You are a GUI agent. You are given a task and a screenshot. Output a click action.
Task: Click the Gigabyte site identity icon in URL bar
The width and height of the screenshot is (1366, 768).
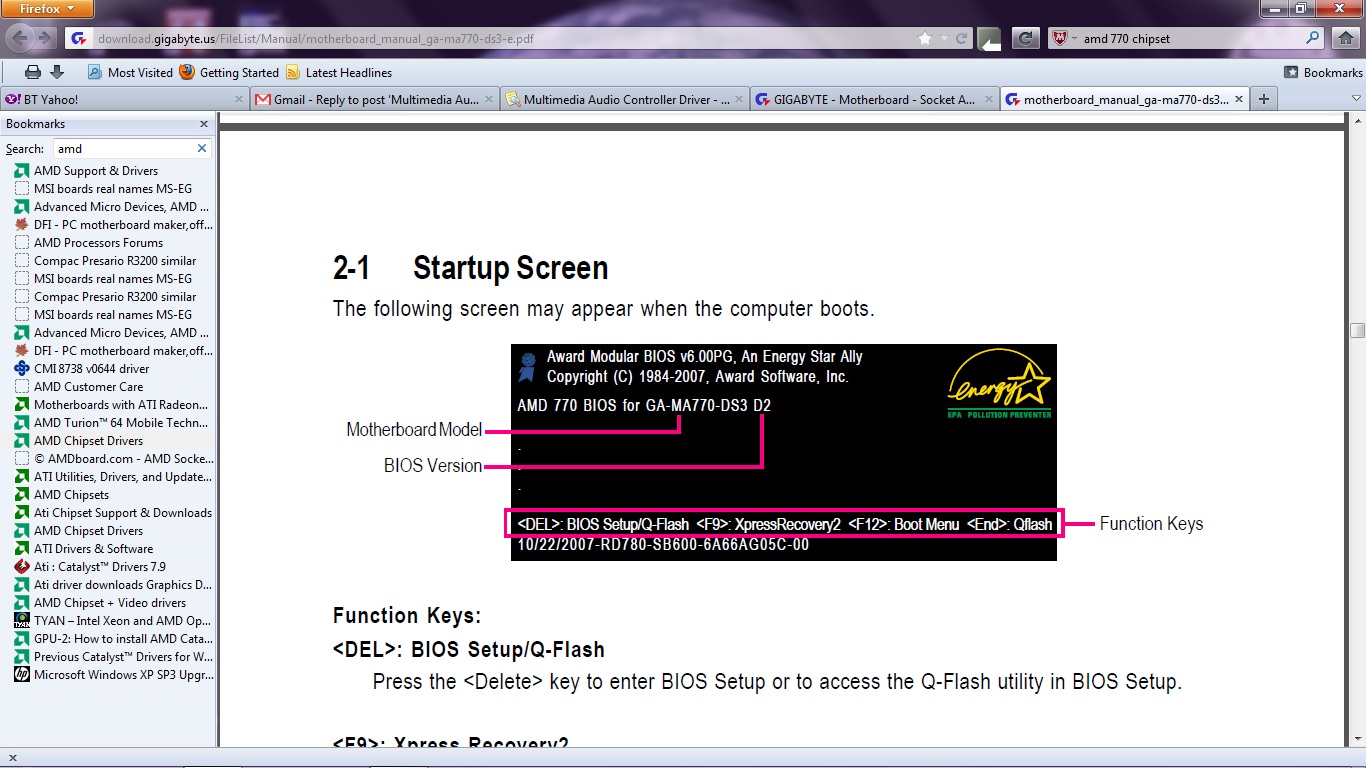coord(80,39)
